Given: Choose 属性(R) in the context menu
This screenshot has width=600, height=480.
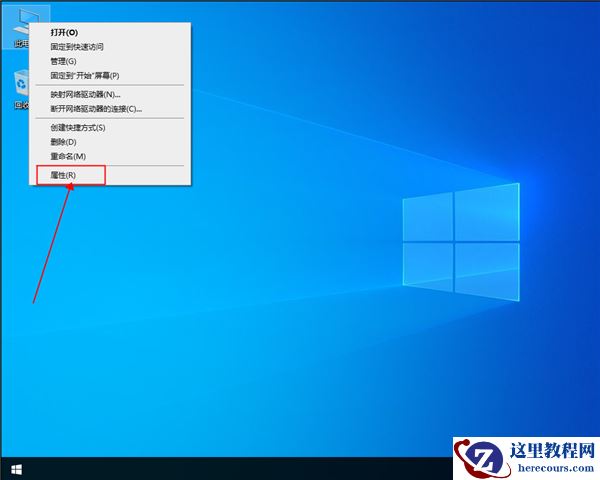Looking at the screenshot, I should coord(110,175).
